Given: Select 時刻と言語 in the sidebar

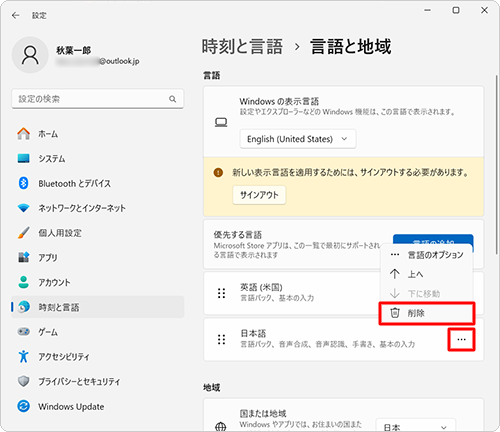Looking at the screenshot, I should coord(97,307).
